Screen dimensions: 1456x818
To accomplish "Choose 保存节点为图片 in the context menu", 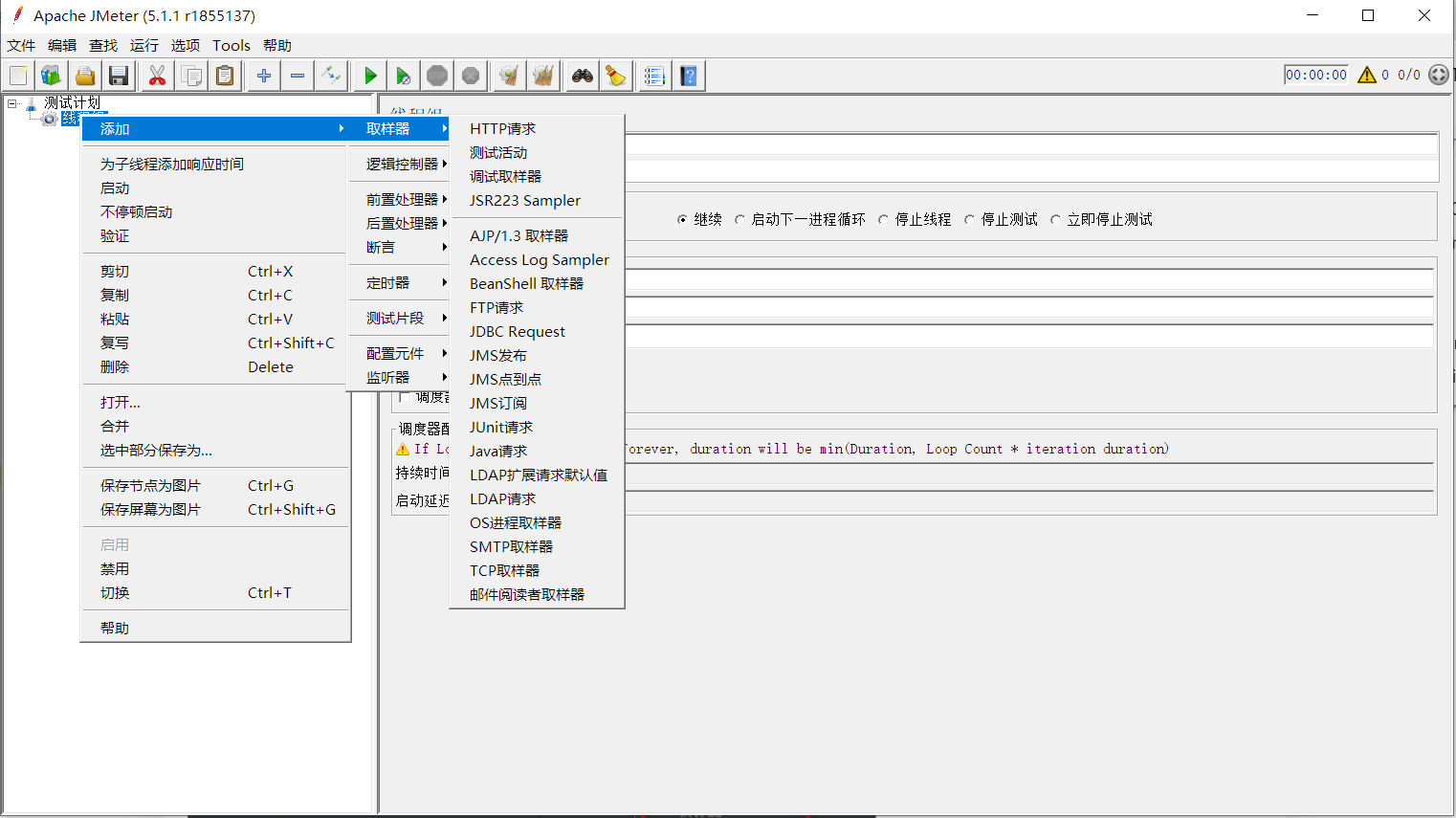I will [216, 485].
